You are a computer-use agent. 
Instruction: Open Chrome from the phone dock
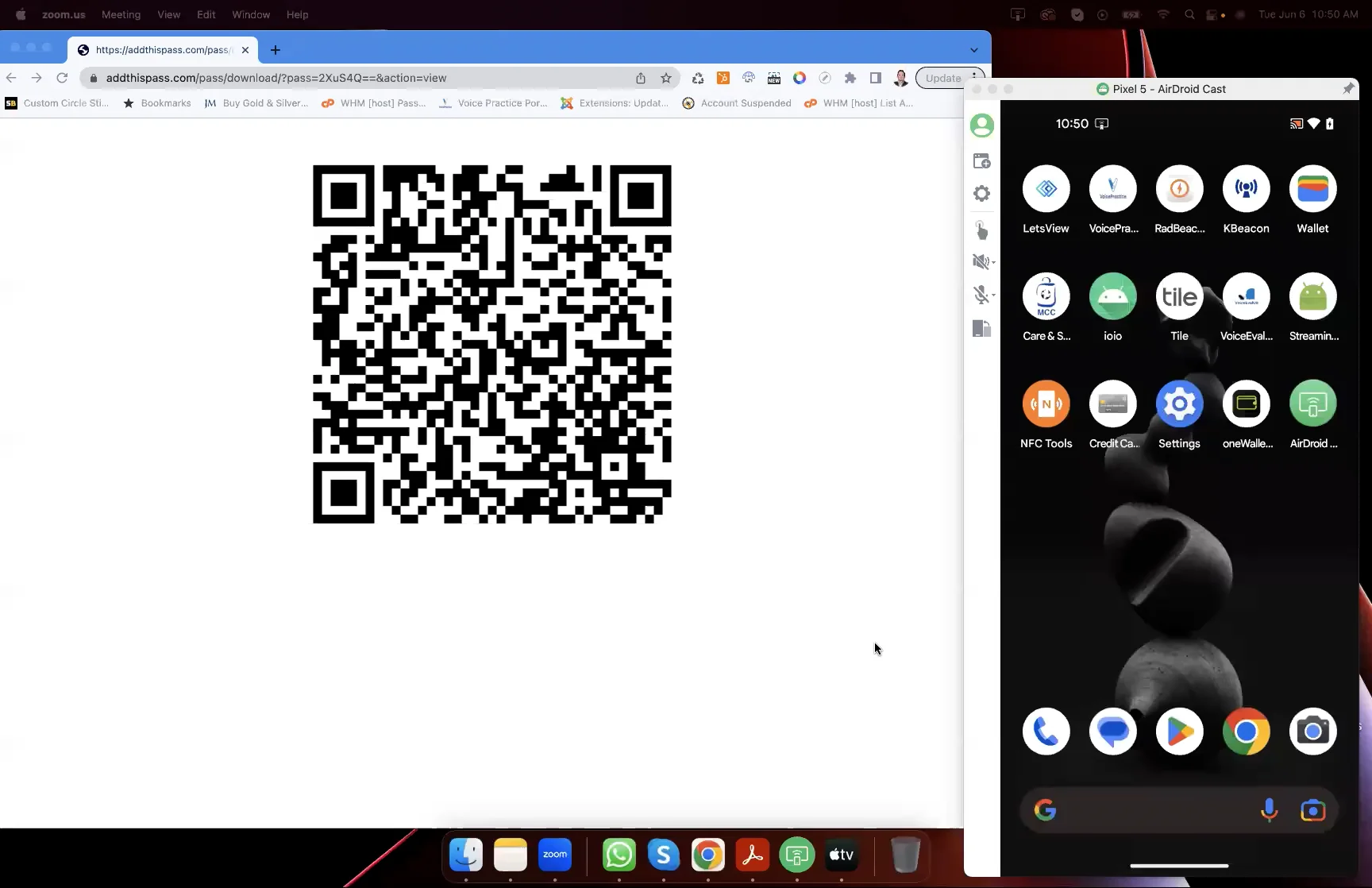click(x=1247, y=731)
